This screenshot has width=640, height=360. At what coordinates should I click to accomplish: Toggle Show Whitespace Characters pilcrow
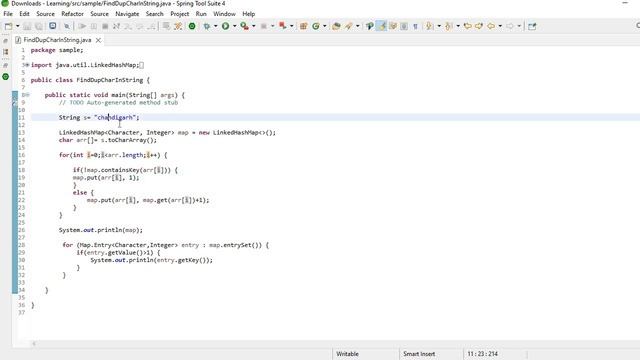416,26
